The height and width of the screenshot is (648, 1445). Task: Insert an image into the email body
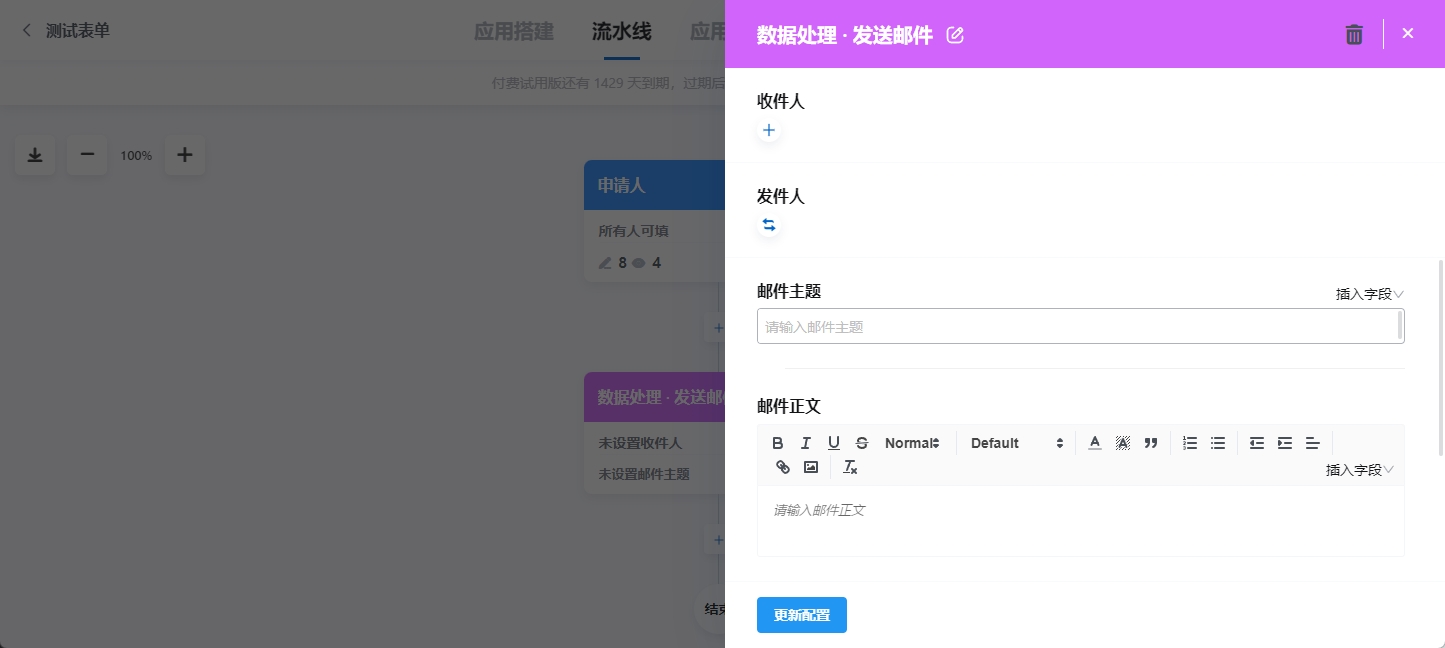[811, 467]
